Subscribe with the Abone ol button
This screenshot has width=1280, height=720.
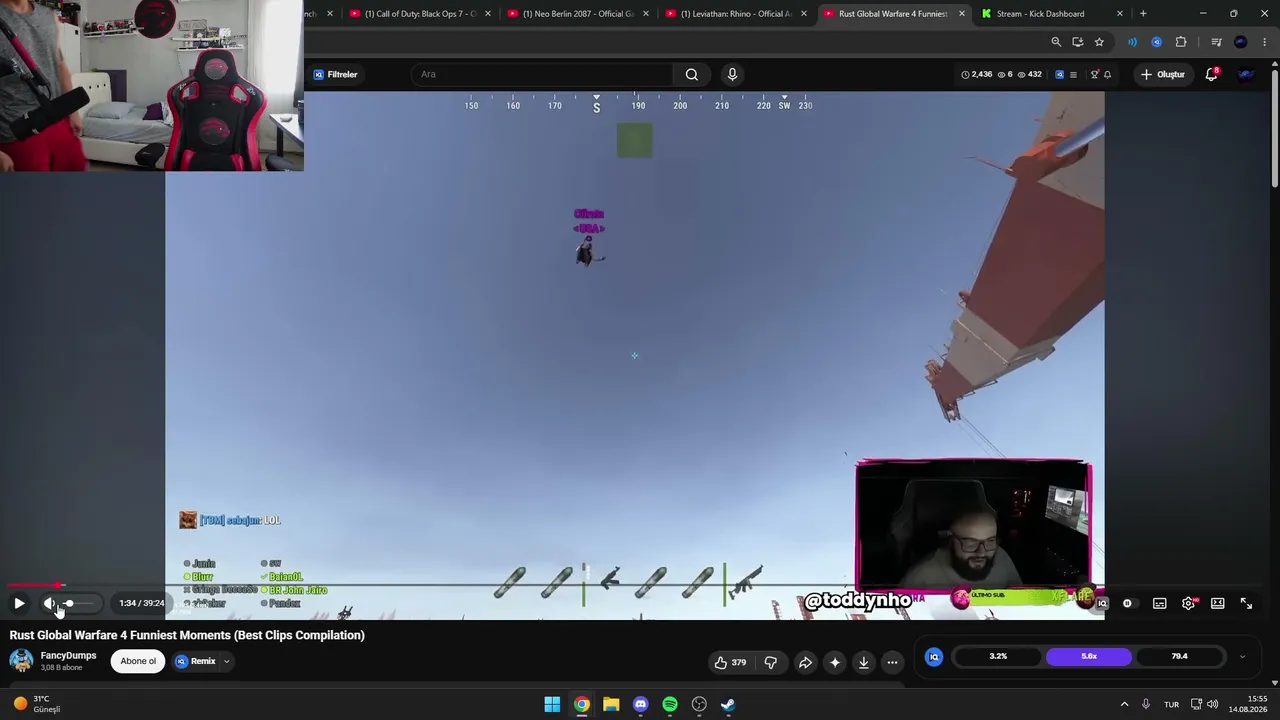(x=138, y=661)
